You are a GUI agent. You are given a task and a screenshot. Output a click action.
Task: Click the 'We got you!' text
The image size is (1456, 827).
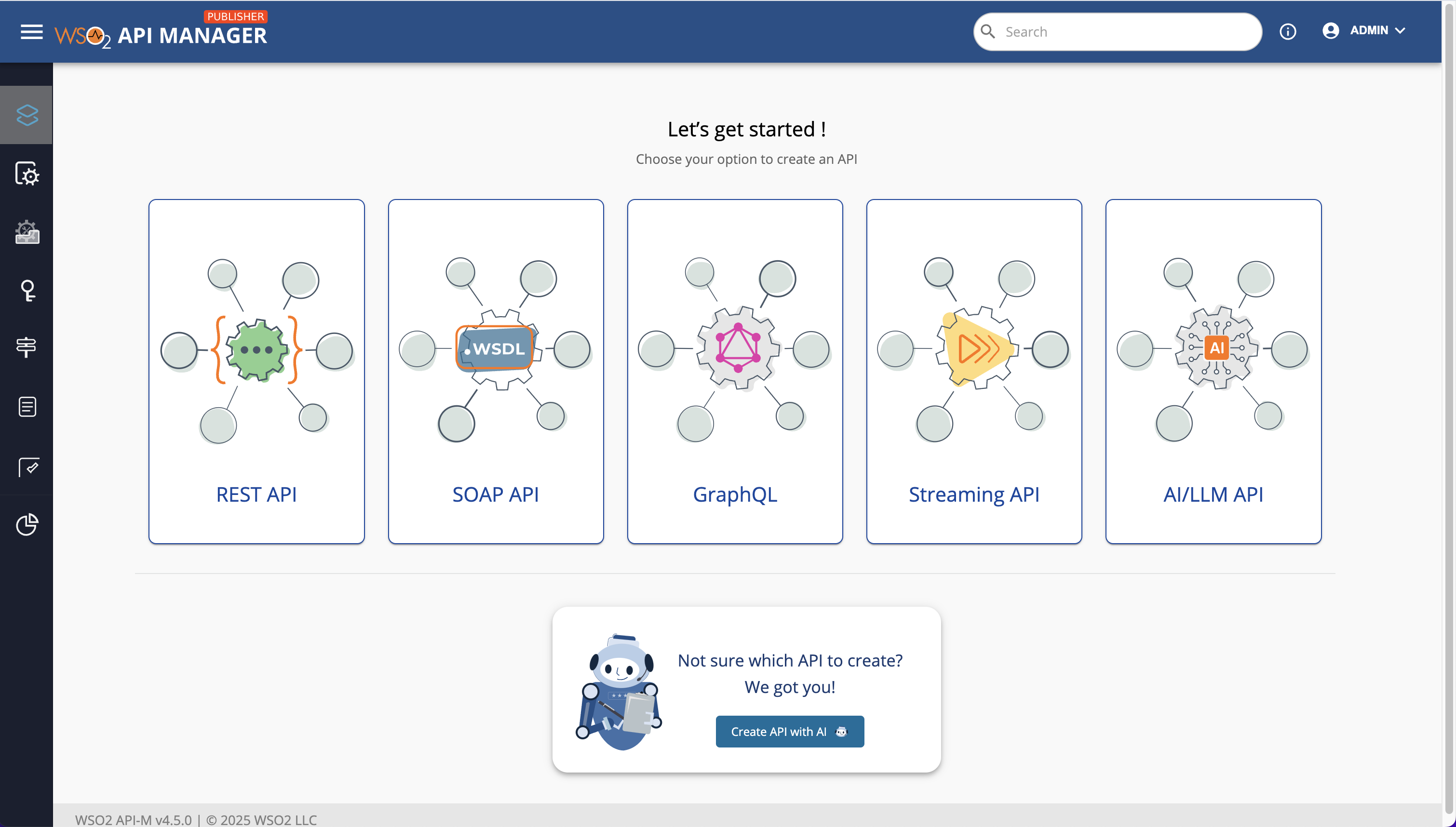tap(790, 687)
